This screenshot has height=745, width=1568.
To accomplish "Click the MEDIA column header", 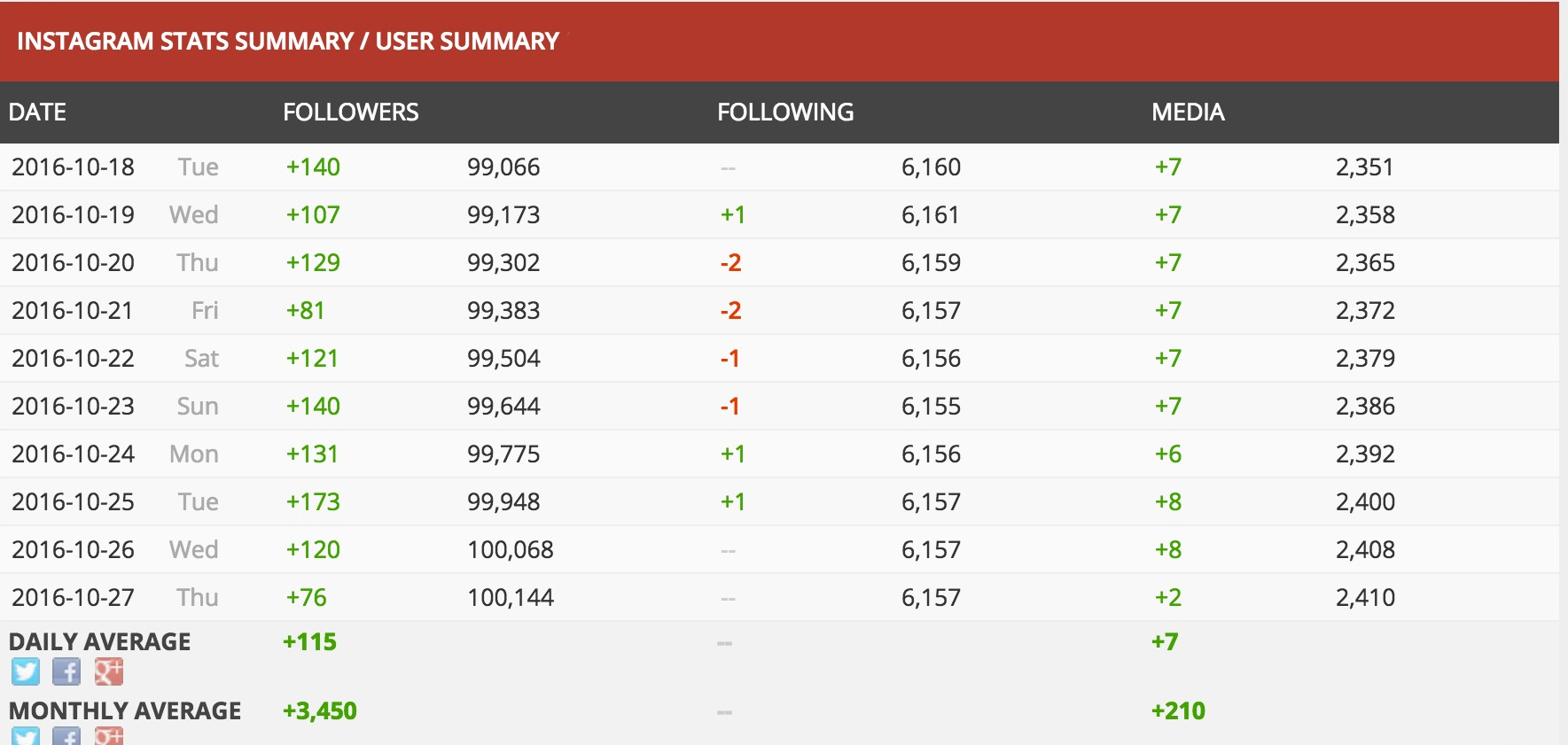I will (1188, 113).
